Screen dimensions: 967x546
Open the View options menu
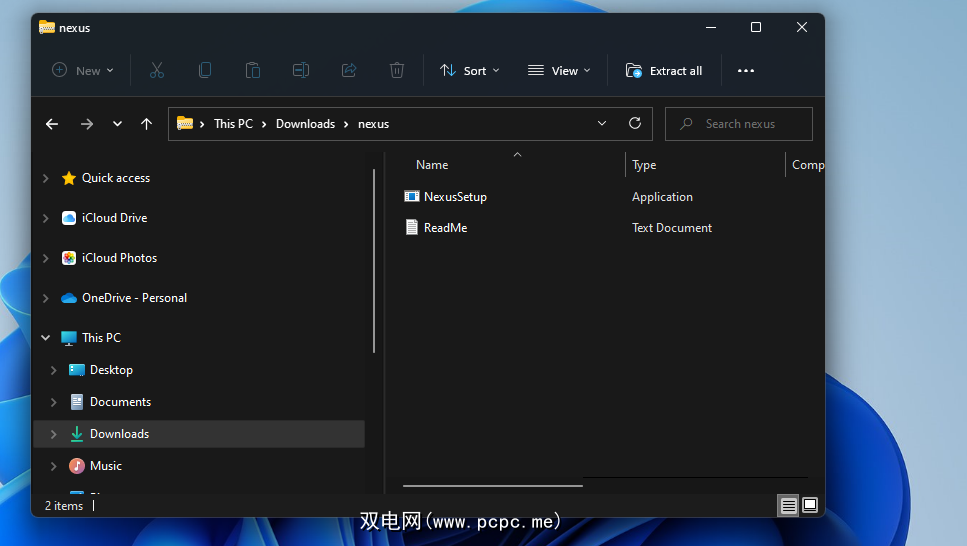click(559, 70)
